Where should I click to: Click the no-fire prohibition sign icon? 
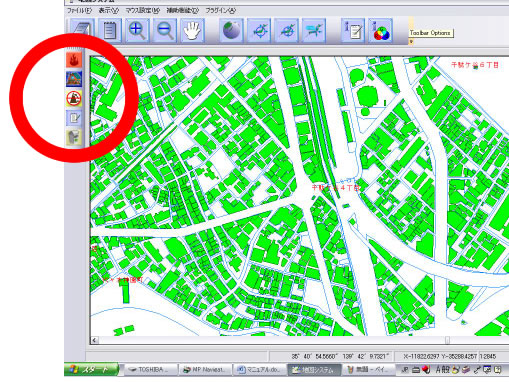(x=74, y=99)
